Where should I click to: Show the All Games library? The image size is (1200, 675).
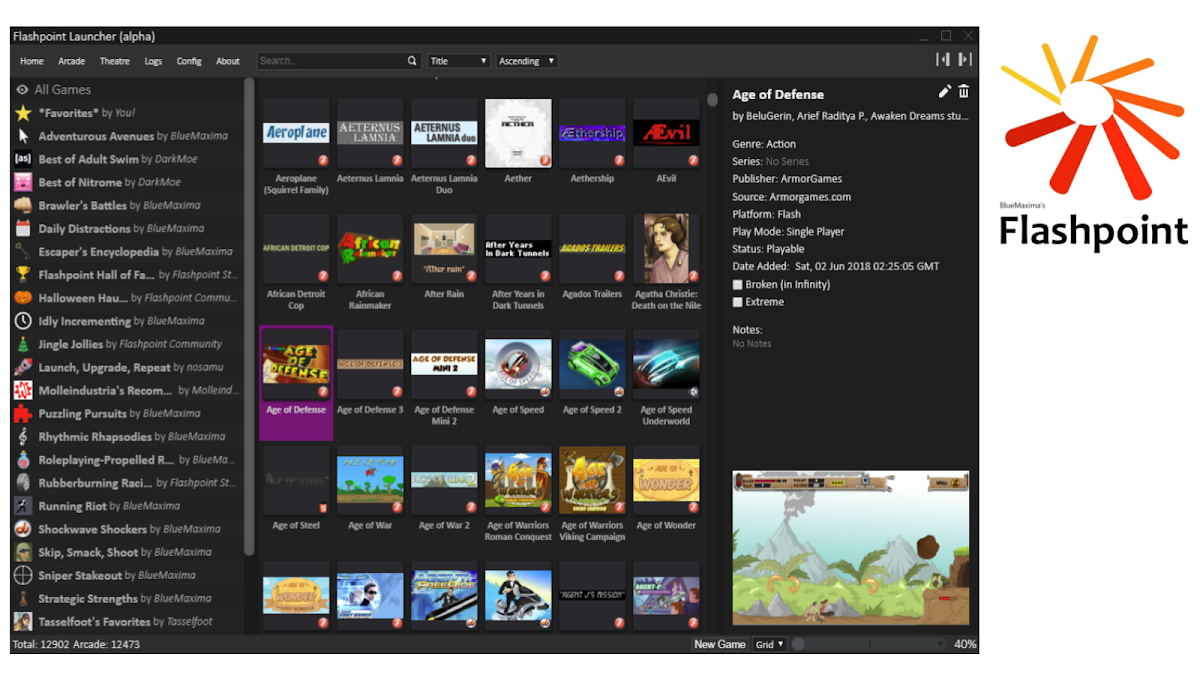(x=127, y=89)
